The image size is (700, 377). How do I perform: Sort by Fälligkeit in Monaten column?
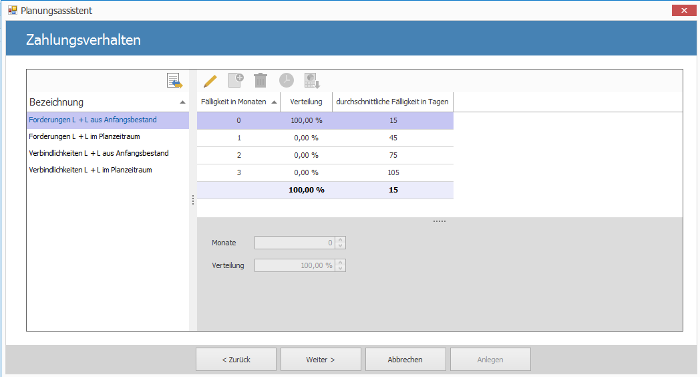coord(239,102)
